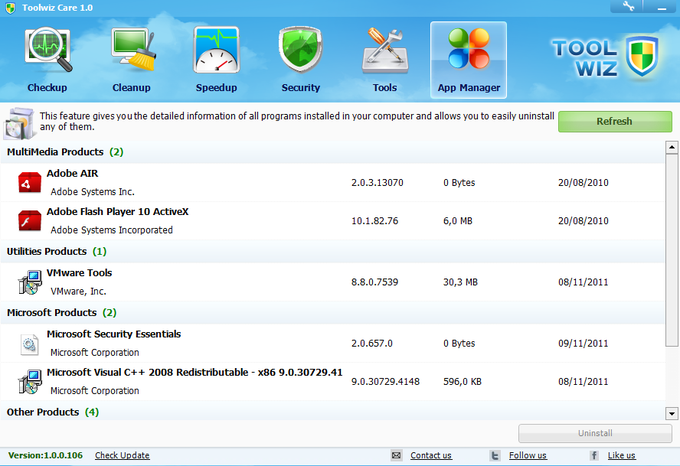Select Microsoft Visual C++ 2008 Redistributable name
The width and height of the screenshot is (680, 466).
[x=194, y=372]
